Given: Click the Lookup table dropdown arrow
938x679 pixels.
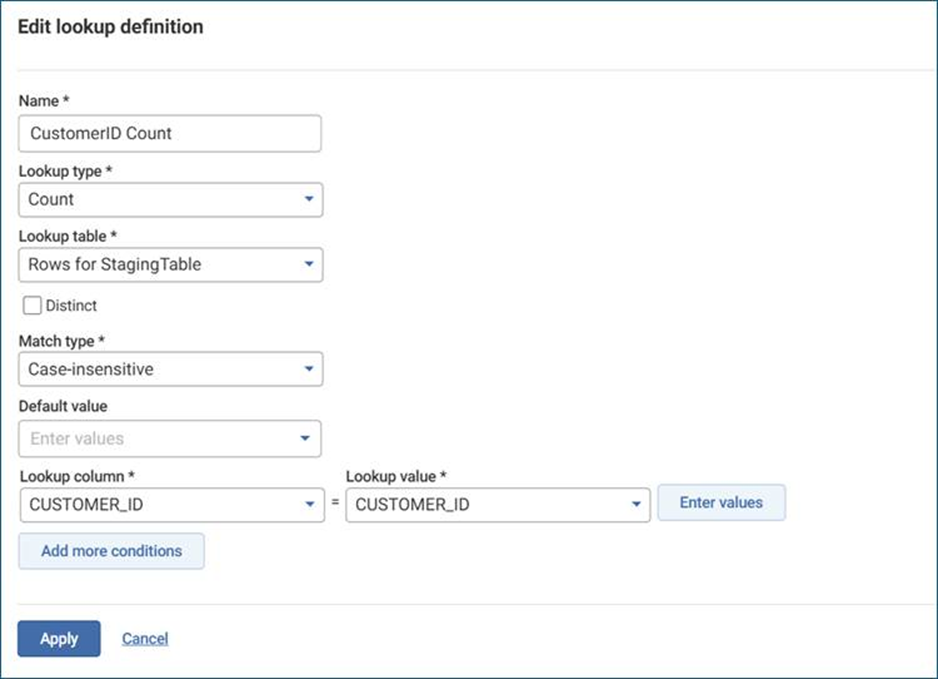Looking at the screenshot, I should point(308,265).
